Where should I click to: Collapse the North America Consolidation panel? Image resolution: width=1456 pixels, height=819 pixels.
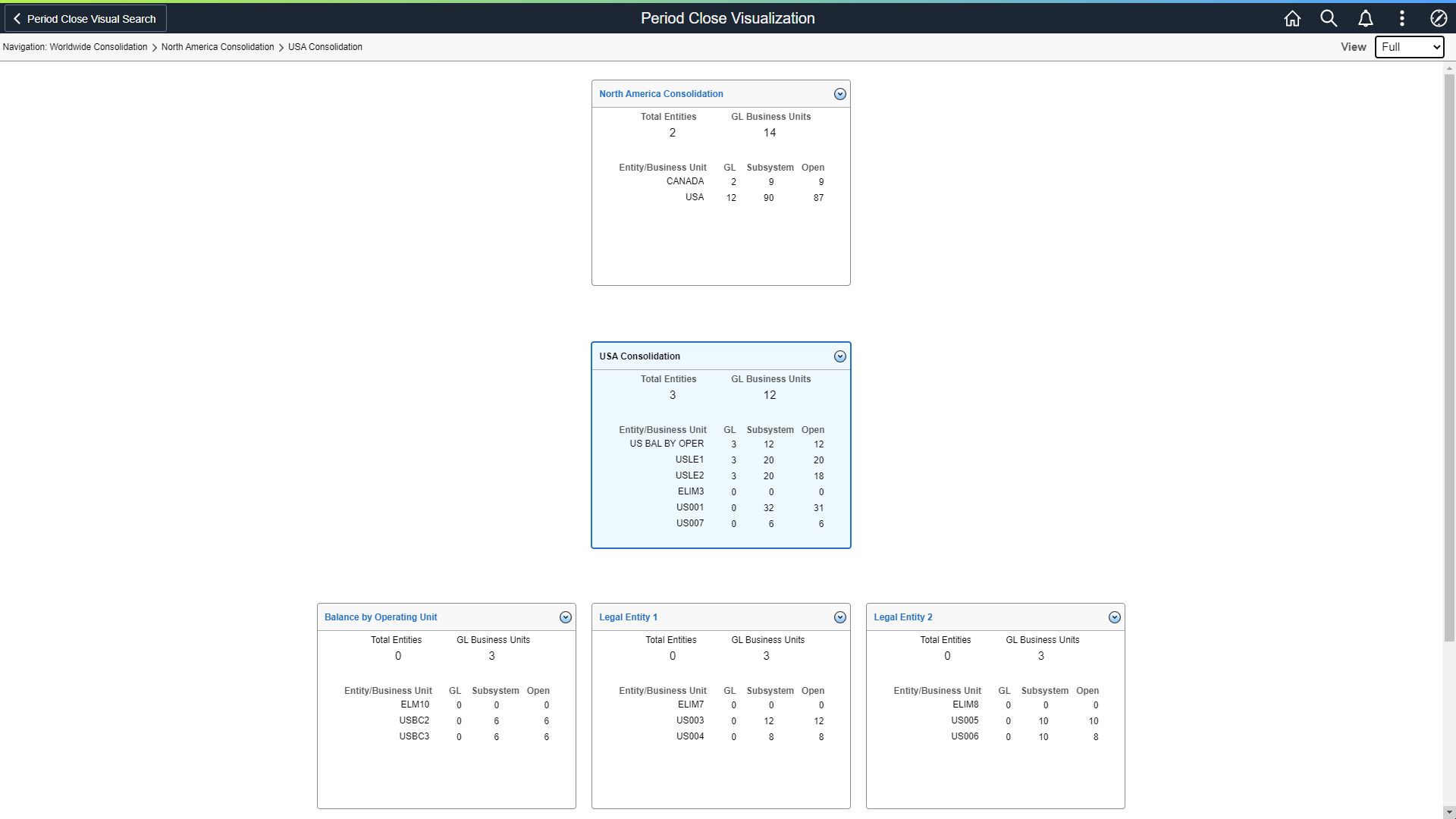point(839,94)
